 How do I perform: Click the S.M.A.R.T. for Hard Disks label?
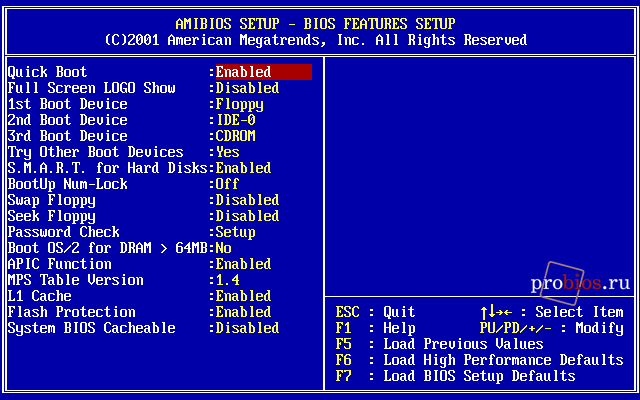107,168
